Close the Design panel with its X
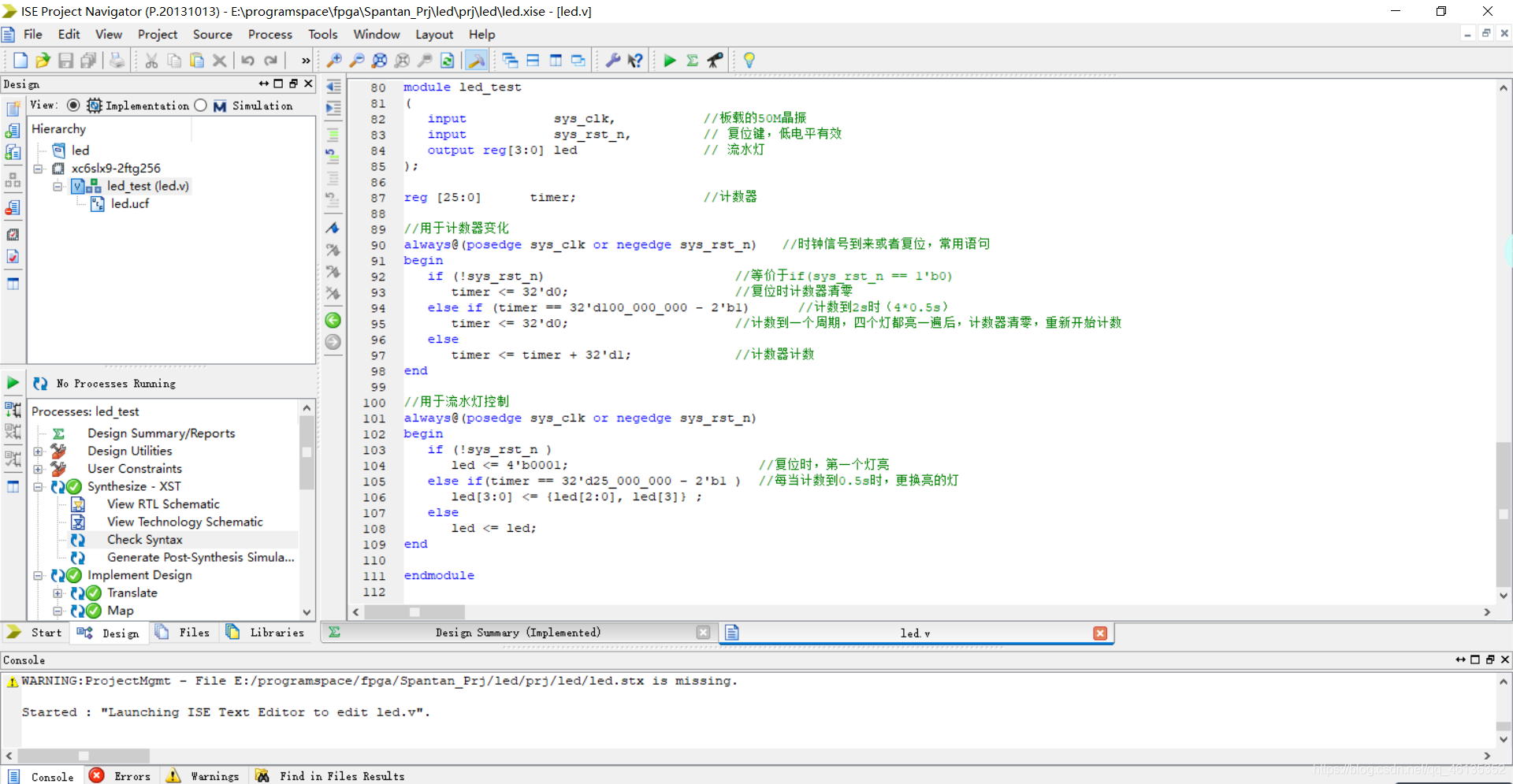This screenshot has width=1513, height=784. pyautogui.click(x=309, y=84)
